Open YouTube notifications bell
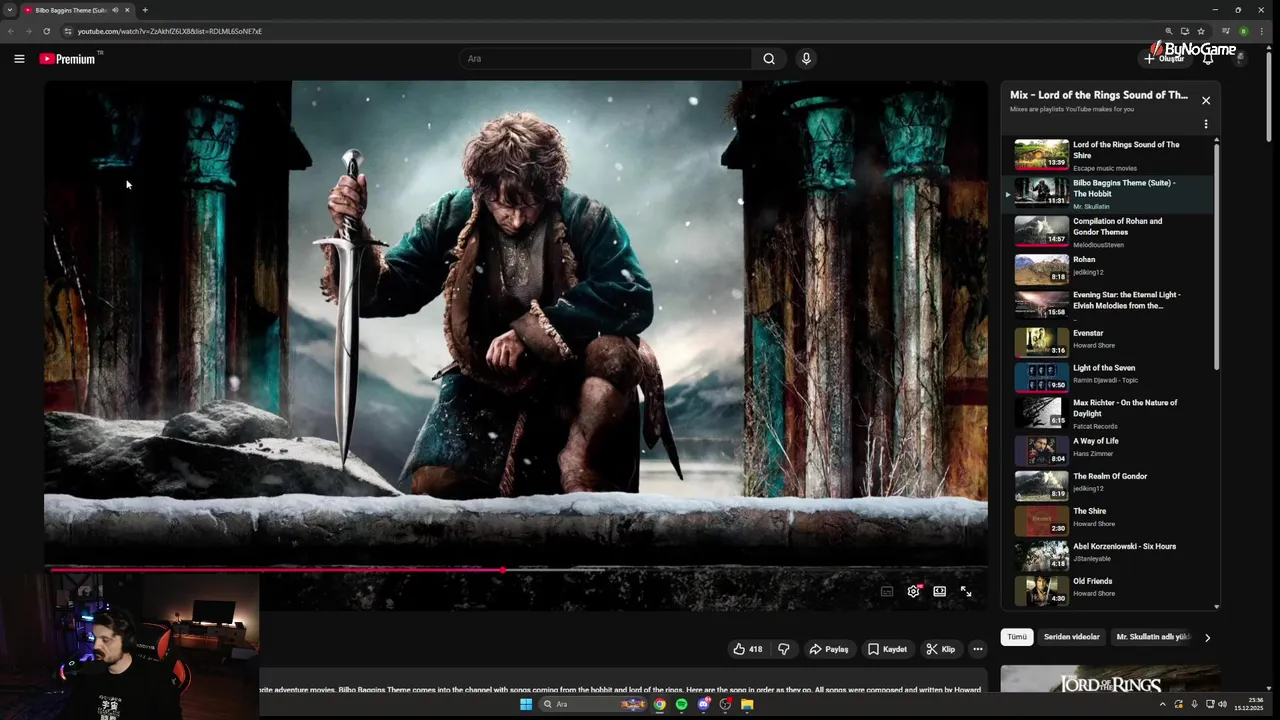This screenshot has width=1280, height=720. coord(1208,59)
